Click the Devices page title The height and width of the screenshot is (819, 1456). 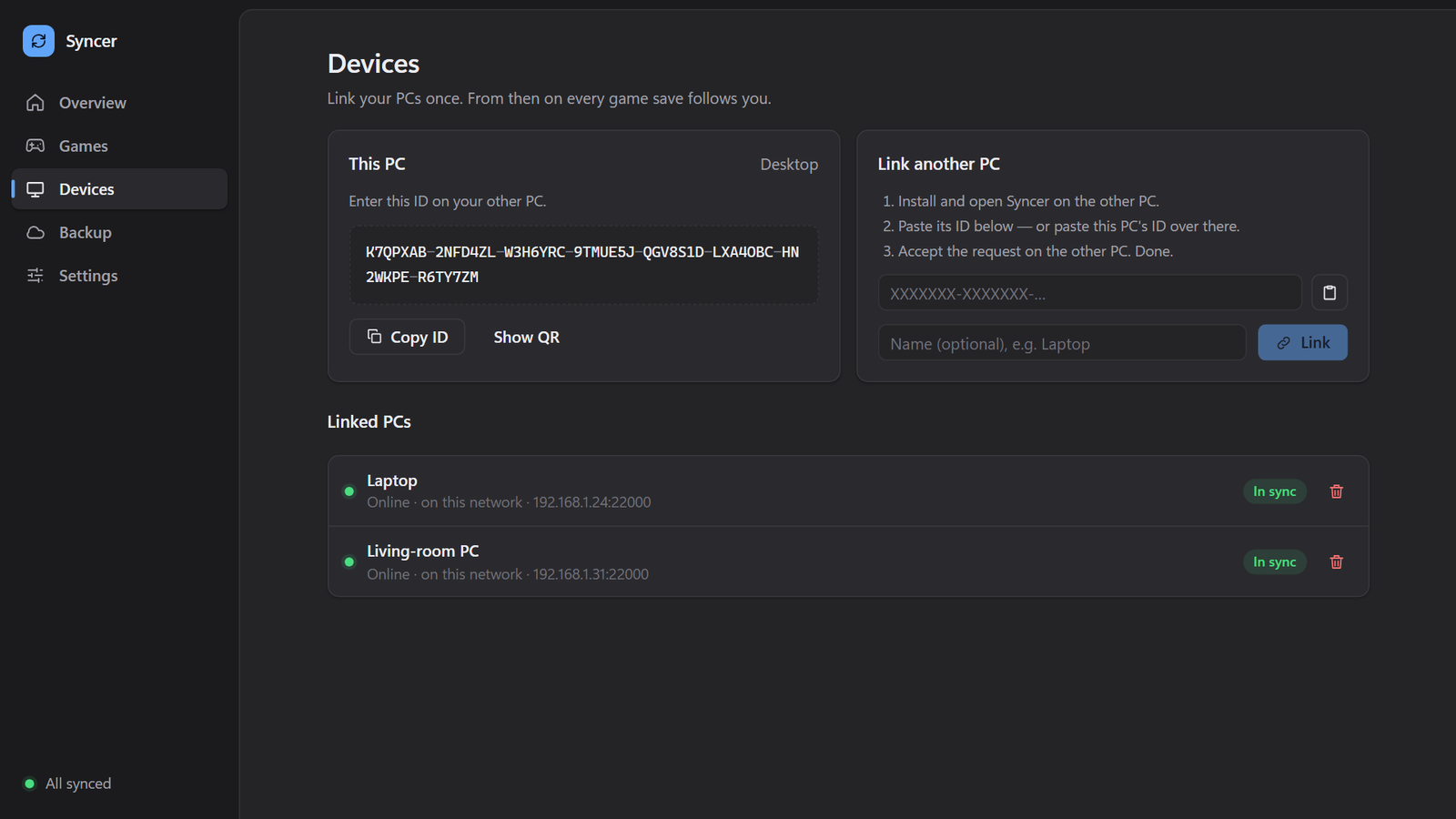pyautogui.click(x=373, y=64)
